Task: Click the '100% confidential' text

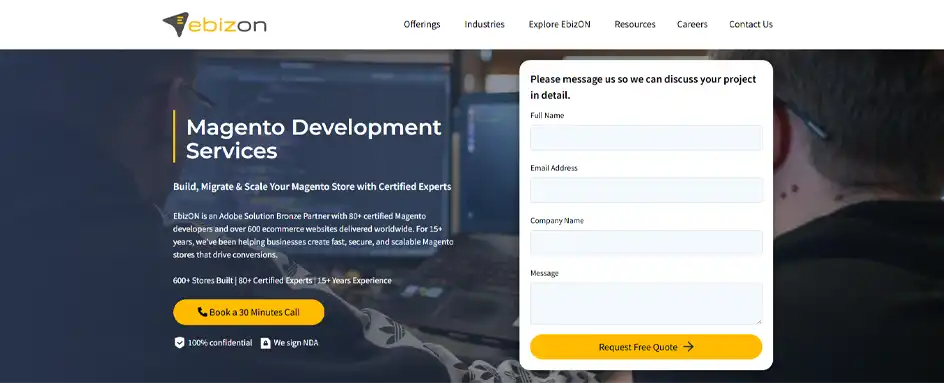Action: coord(220,343)
